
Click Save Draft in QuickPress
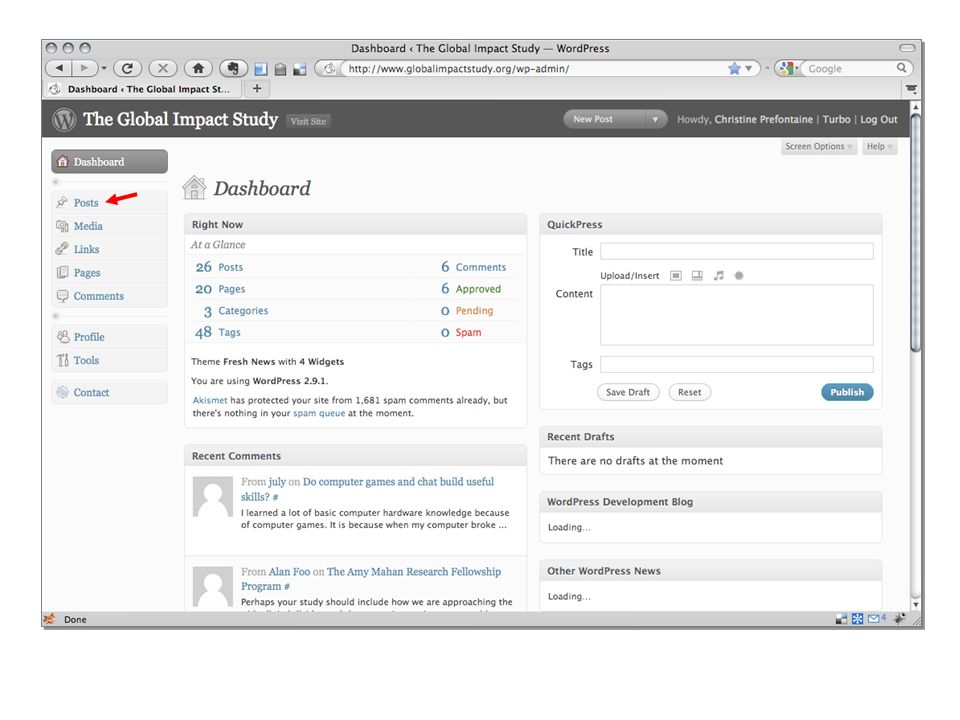[628, 392]
